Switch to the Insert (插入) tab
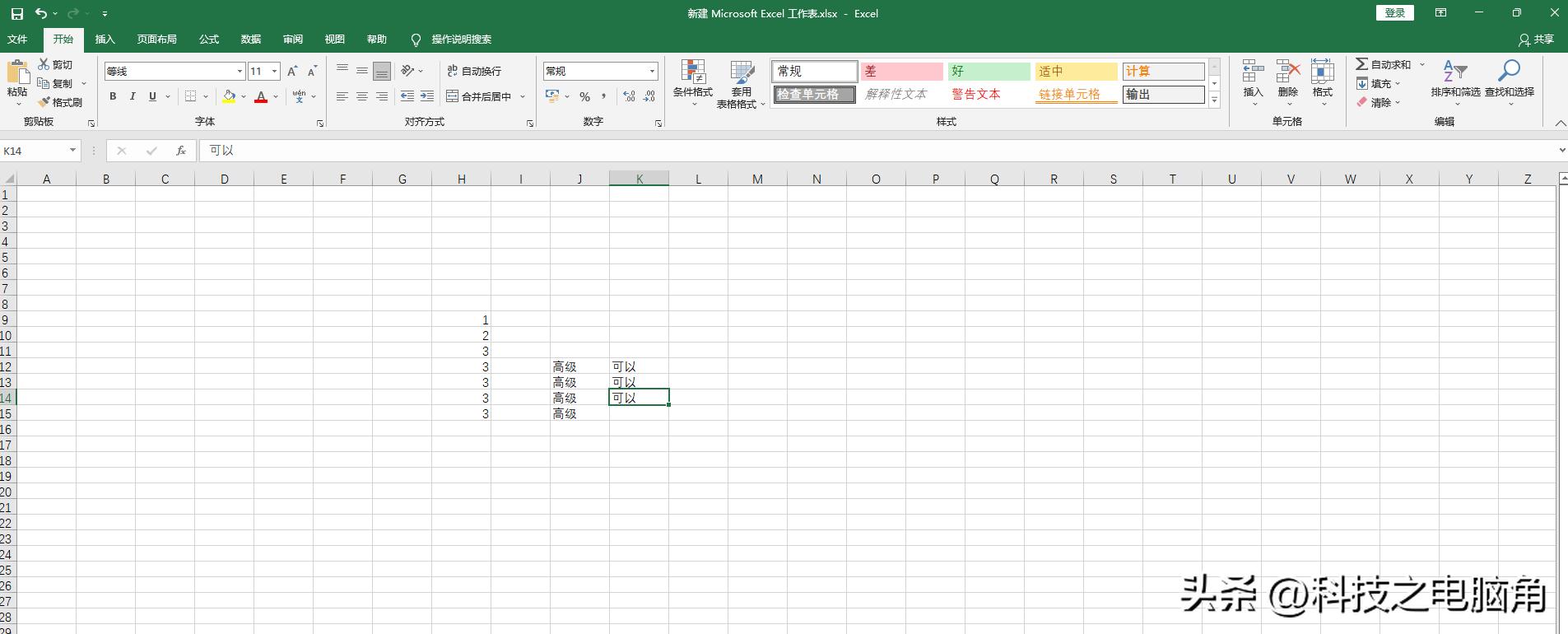This screenshot has width=1568, height=634. tap(105, 40)
